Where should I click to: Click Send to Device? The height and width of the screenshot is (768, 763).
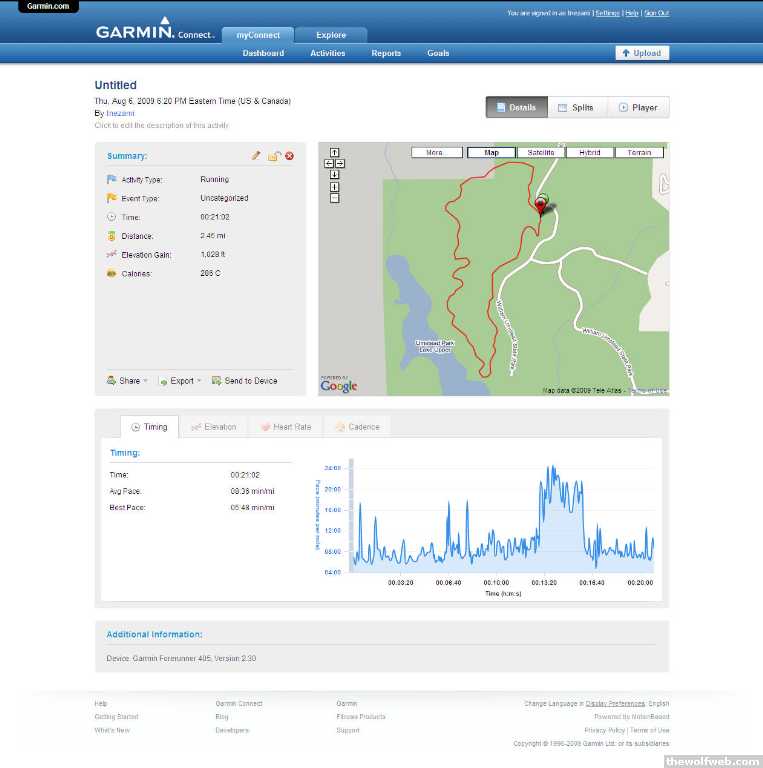tap(245, 381)
